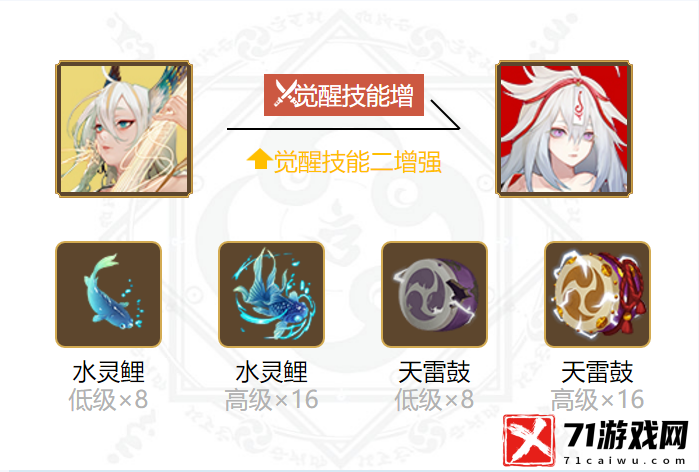Select the low-level 天雷鼓 purple drum icon
Screen dimensions: 699x472
coord(435,294)
